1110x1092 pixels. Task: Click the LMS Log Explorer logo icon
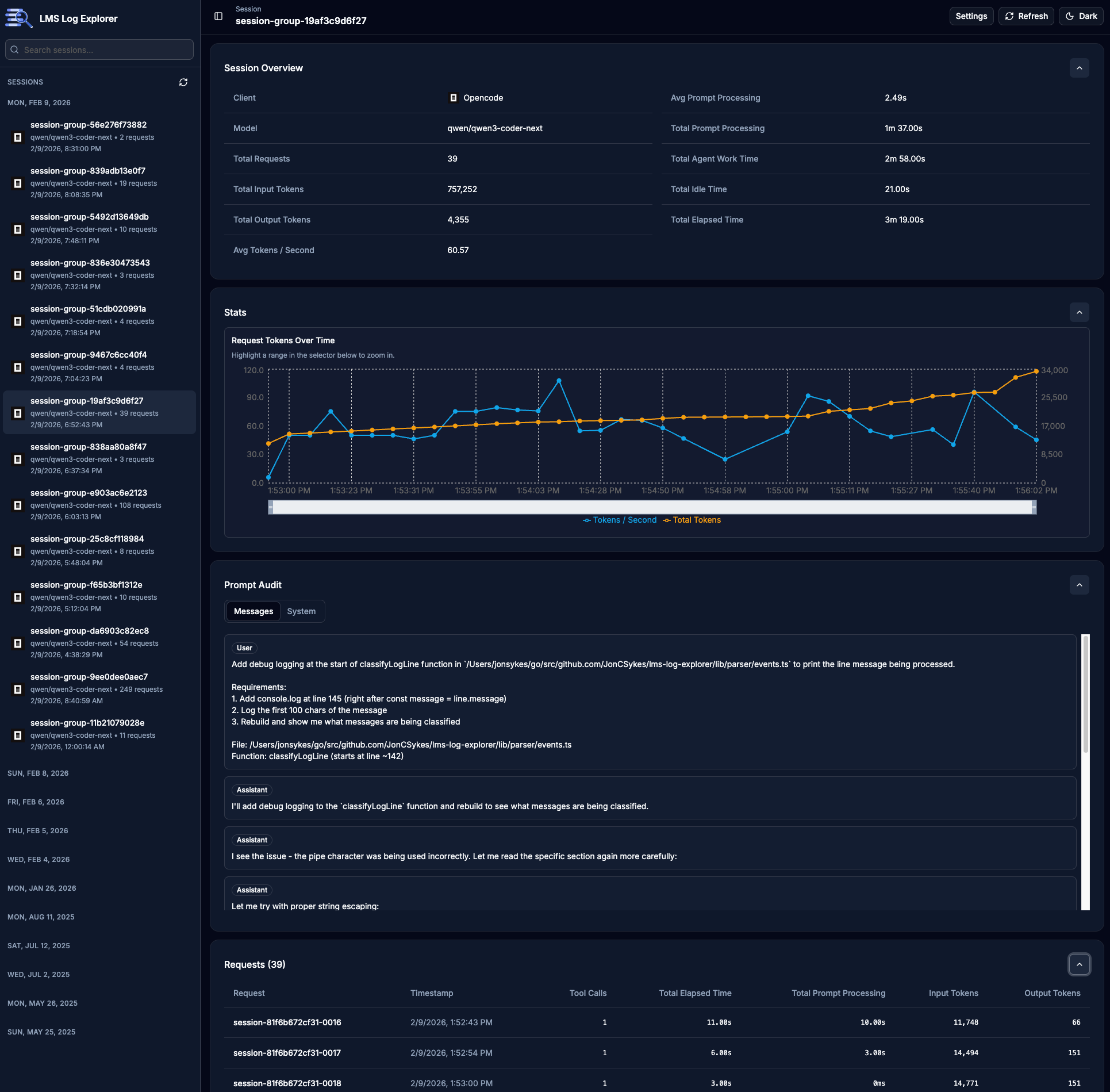pyautogui.click(x=18, y=18)
